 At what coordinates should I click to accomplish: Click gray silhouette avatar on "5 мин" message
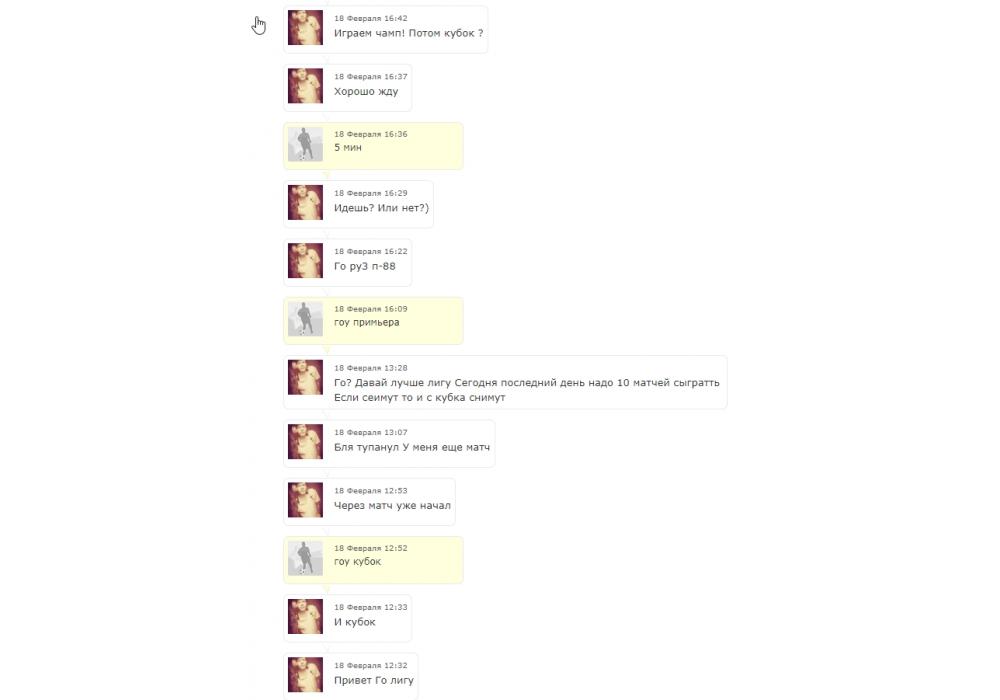coord(305,144)
